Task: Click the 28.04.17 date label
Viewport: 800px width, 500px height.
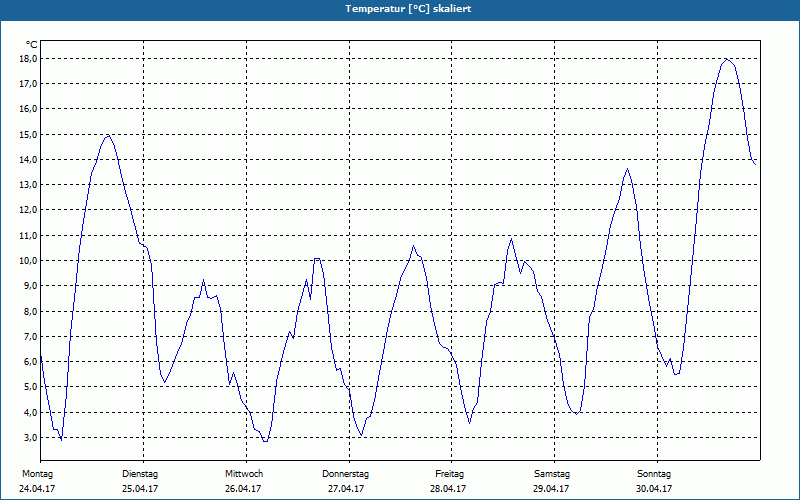Action: click(x=448, y=489)
